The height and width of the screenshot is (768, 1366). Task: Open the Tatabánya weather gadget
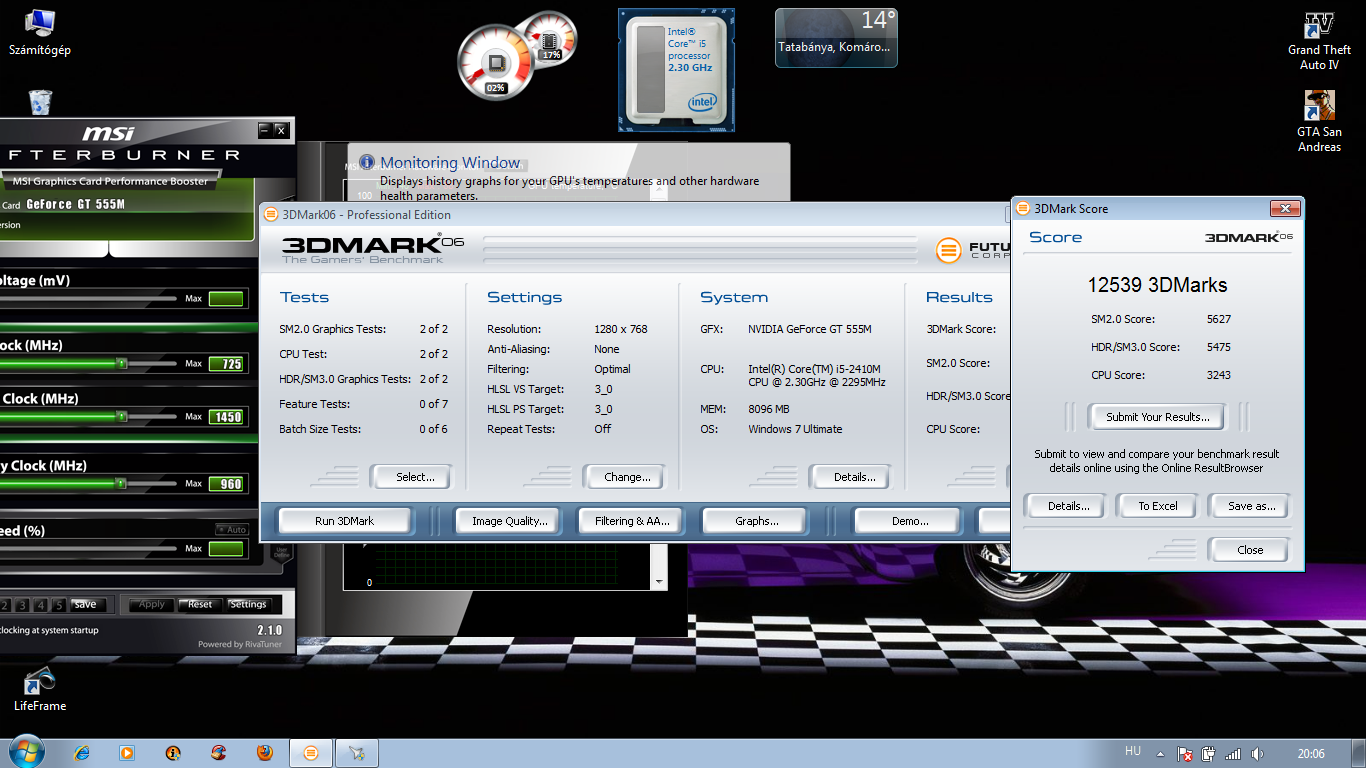coord(836,38)
